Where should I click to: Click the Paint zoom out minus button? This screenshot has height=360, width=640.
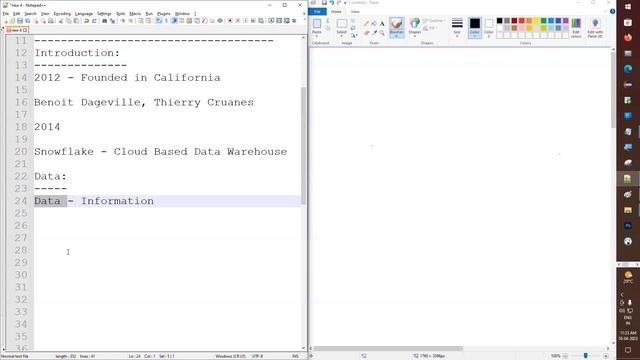565,356
